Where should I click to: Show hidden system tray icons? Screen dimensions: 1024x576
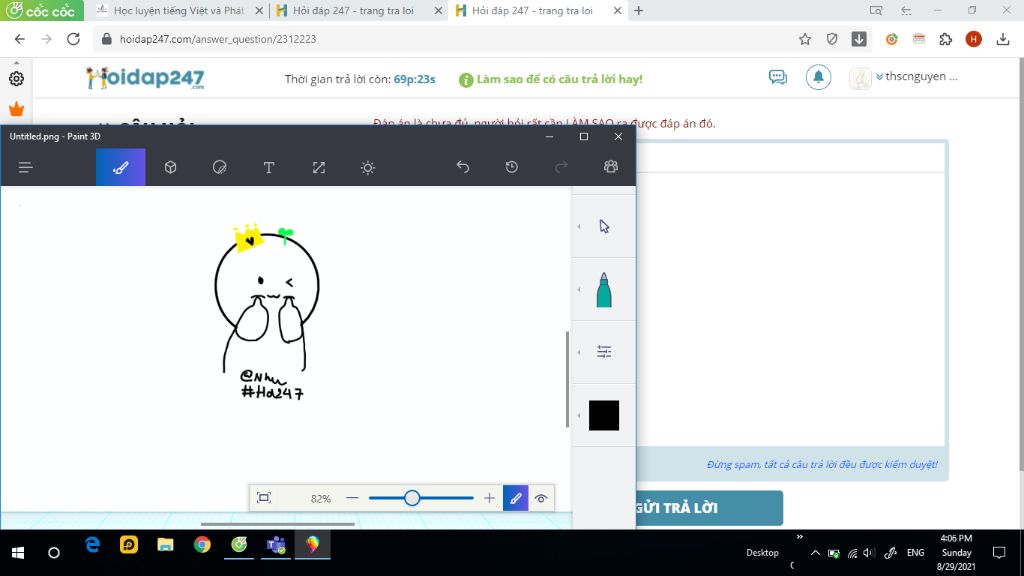click(815, 552)
